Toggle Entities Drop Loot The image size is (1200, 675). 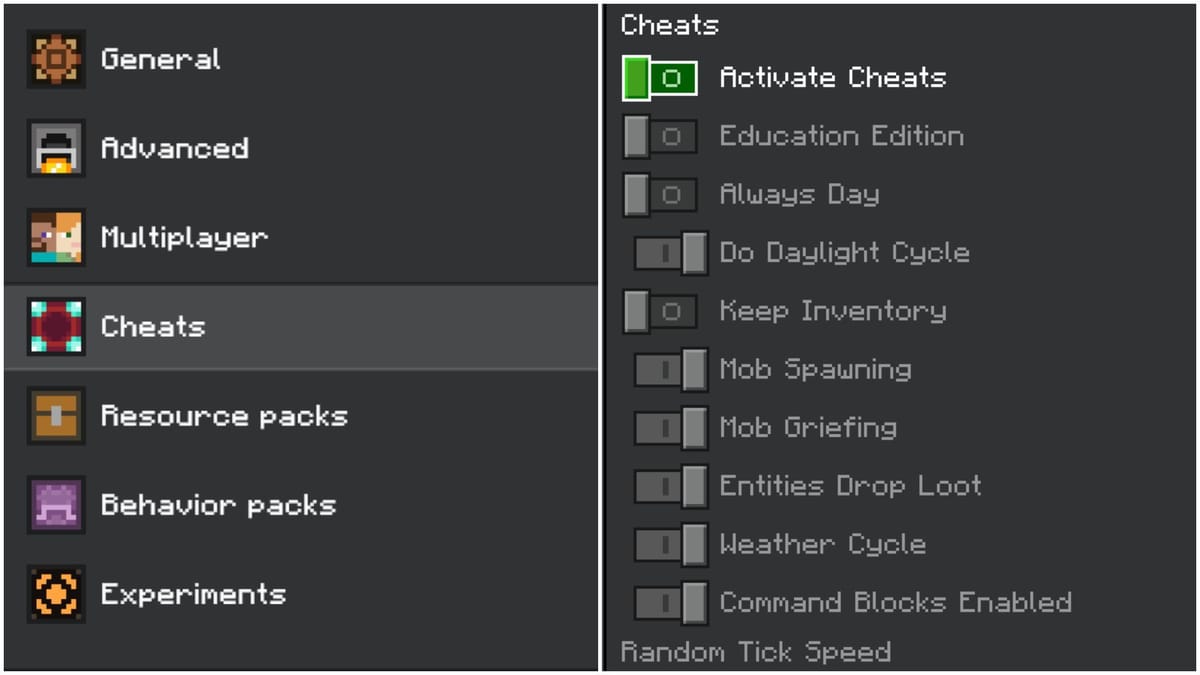pyautogui.click(x=669, y=486)
